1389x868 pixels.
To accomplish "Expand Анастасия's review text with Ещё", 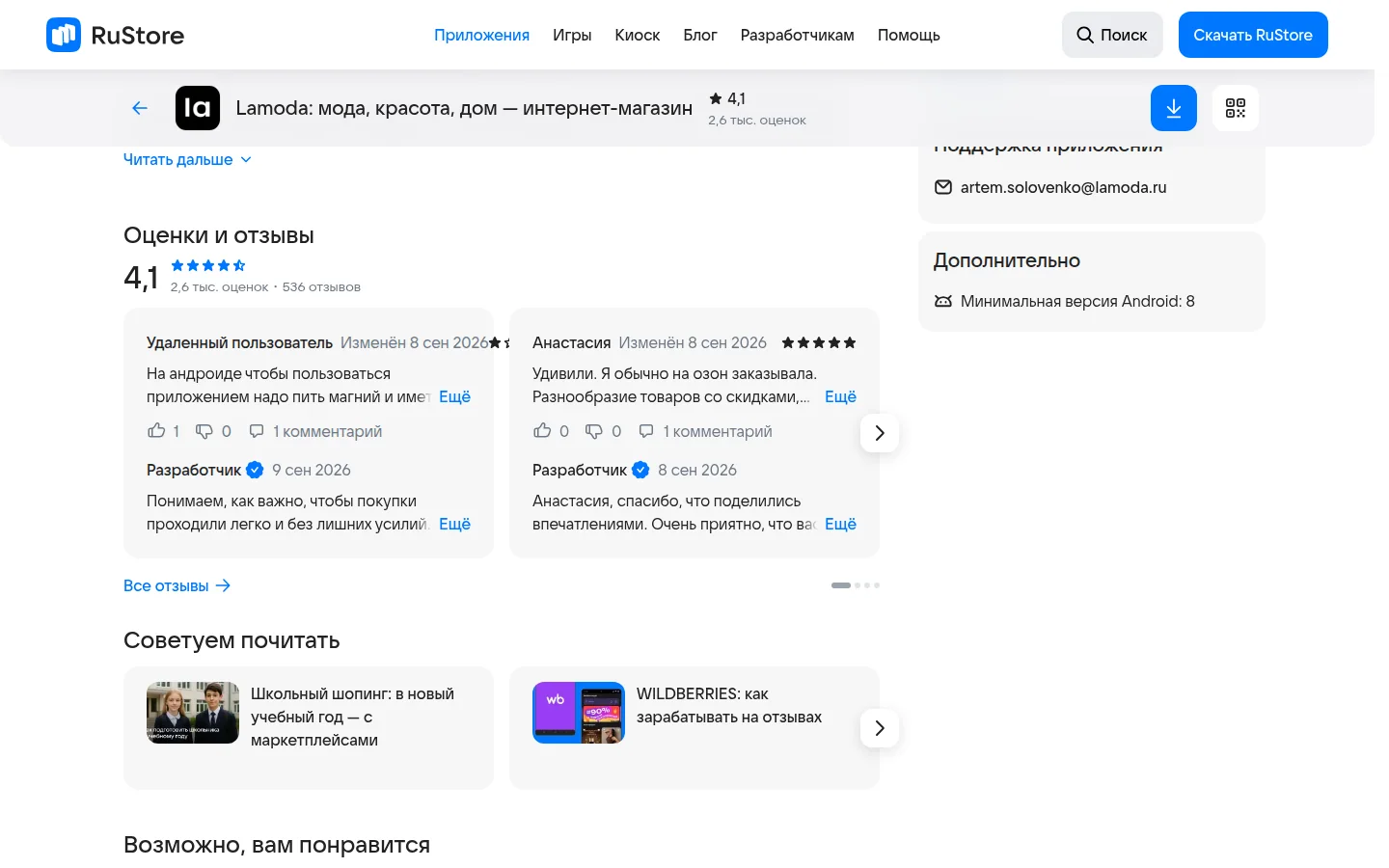I will (841, 396).
